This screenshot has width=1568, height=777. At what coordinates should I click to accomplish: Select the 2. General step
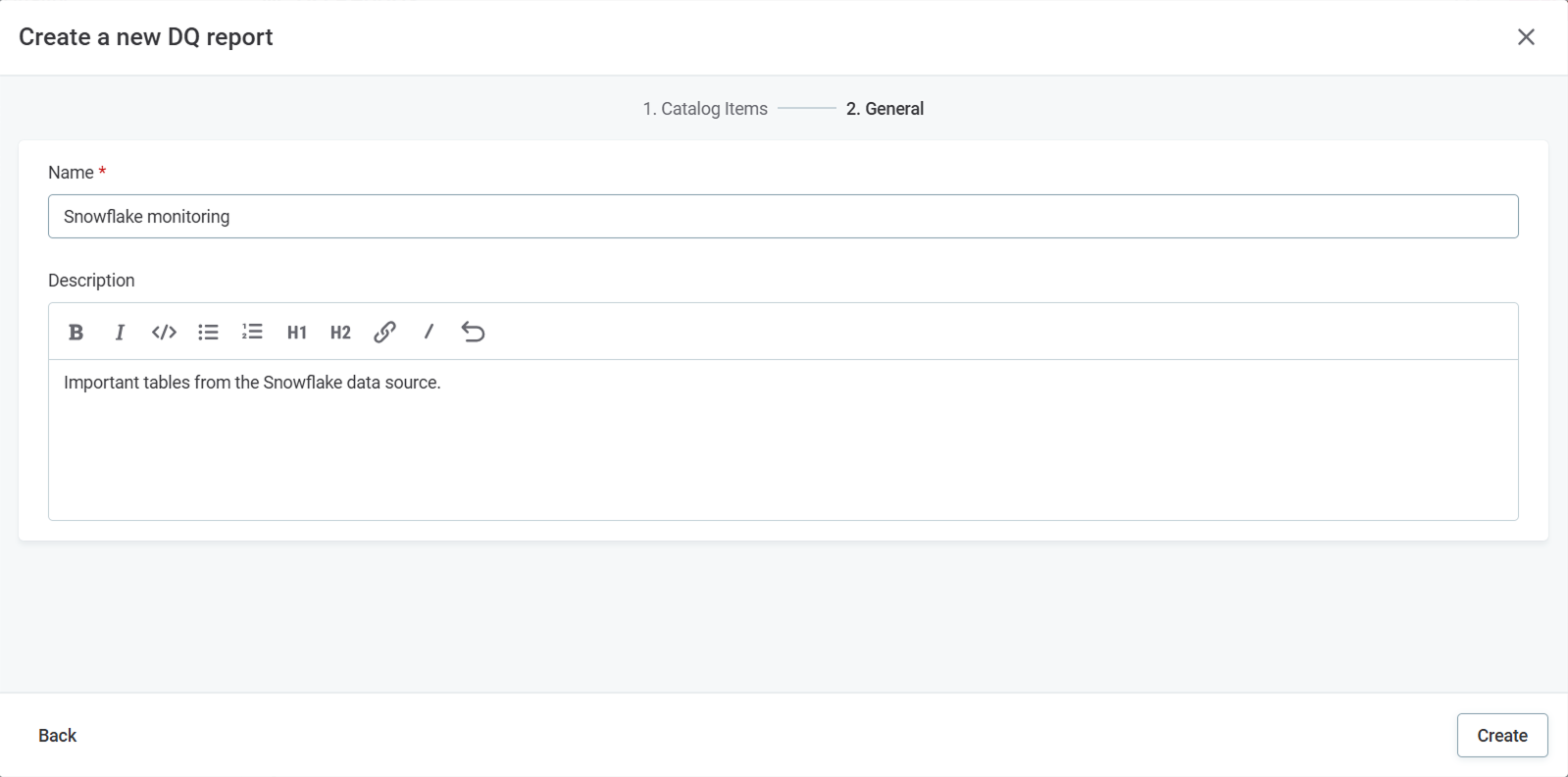point(885,109)
